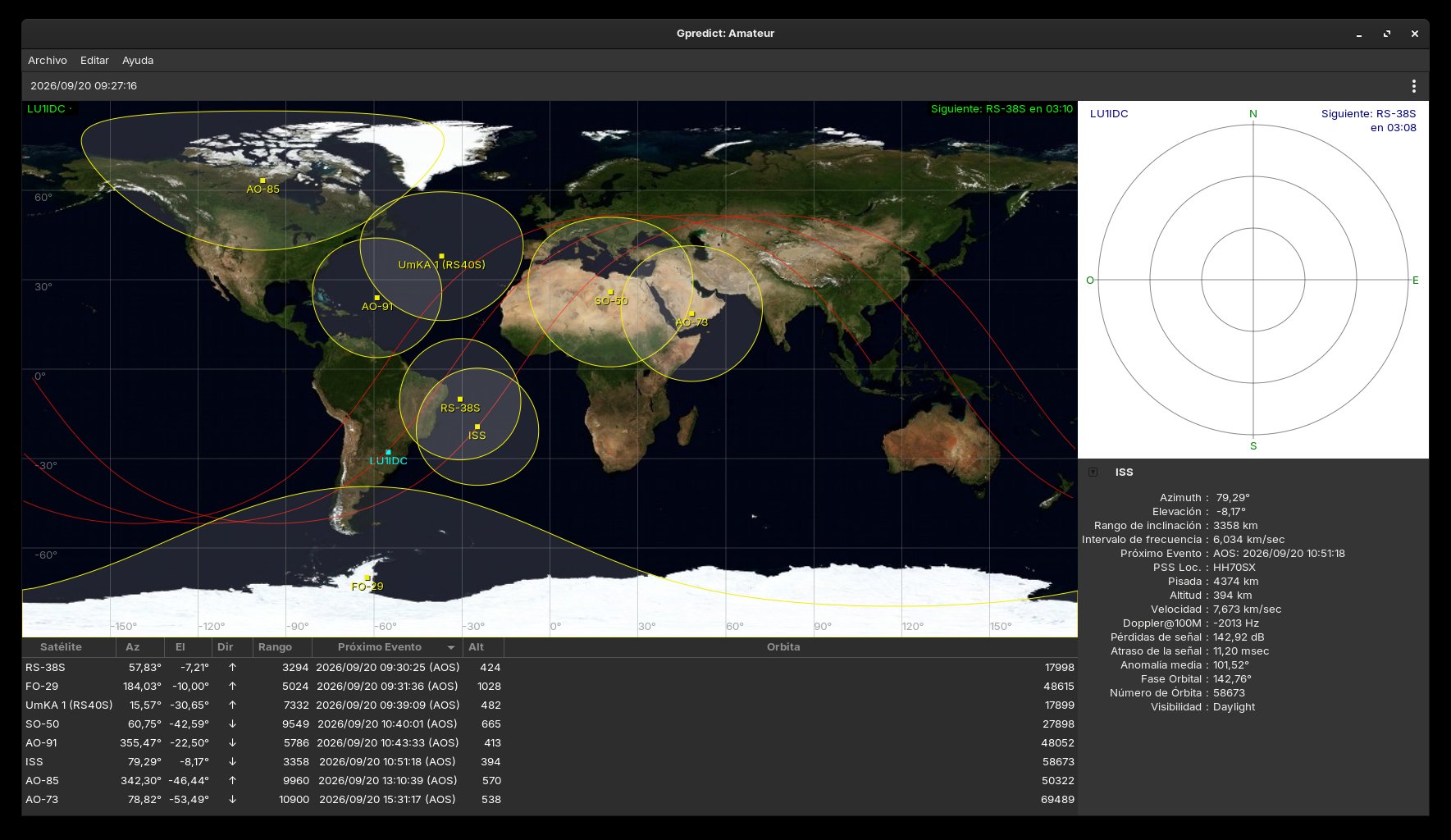Sort by Rango column header
This screenshot has width=1451, height=840.
pos(282,647)
